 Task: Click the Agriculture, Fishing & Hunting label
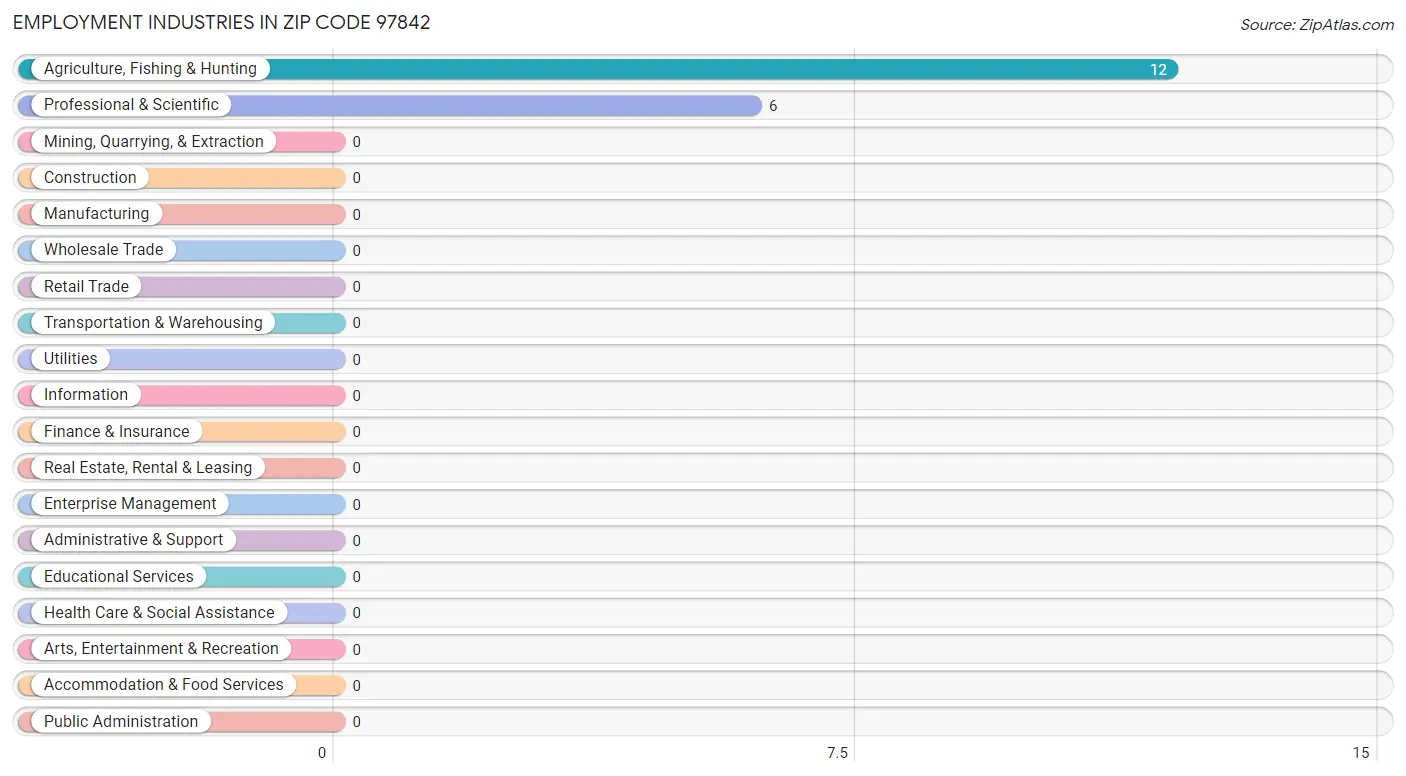pyautogui.click(x=150, y=69)
